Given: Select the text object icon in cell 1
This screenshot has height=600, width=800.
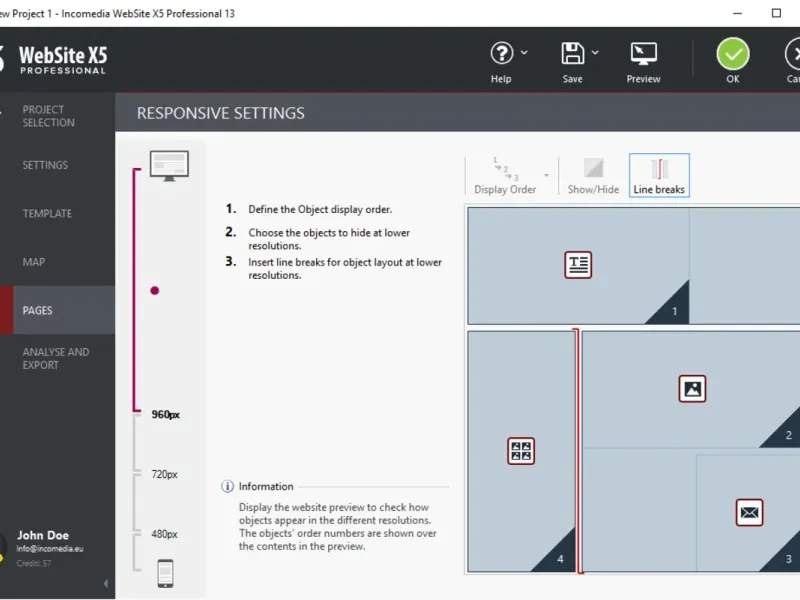Looking at the screenshot, I should pos(578,265).
